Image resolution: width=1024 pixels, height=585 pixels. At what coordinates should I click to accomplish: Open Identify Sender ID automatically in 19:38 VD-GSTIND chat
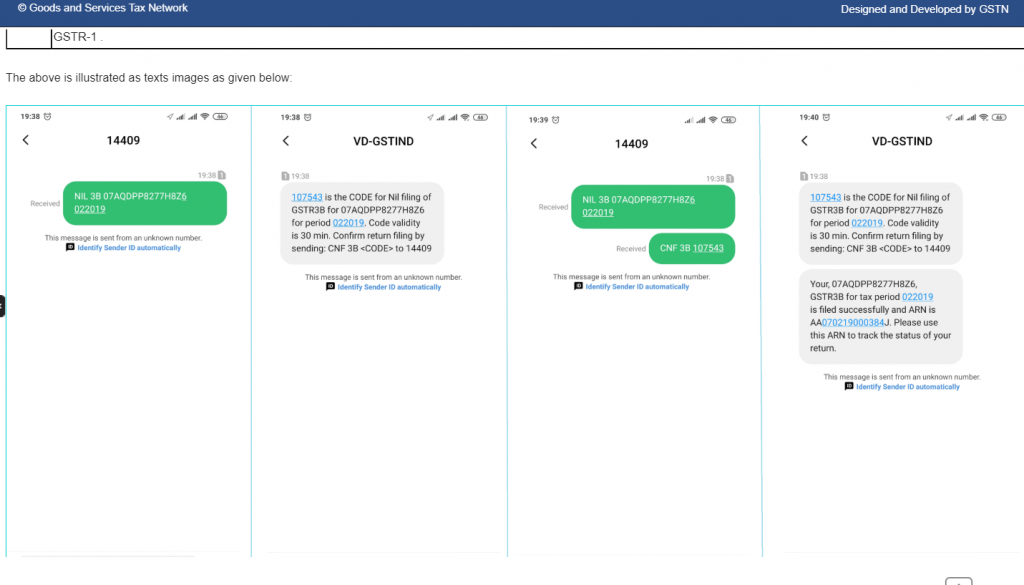(389, 287)
